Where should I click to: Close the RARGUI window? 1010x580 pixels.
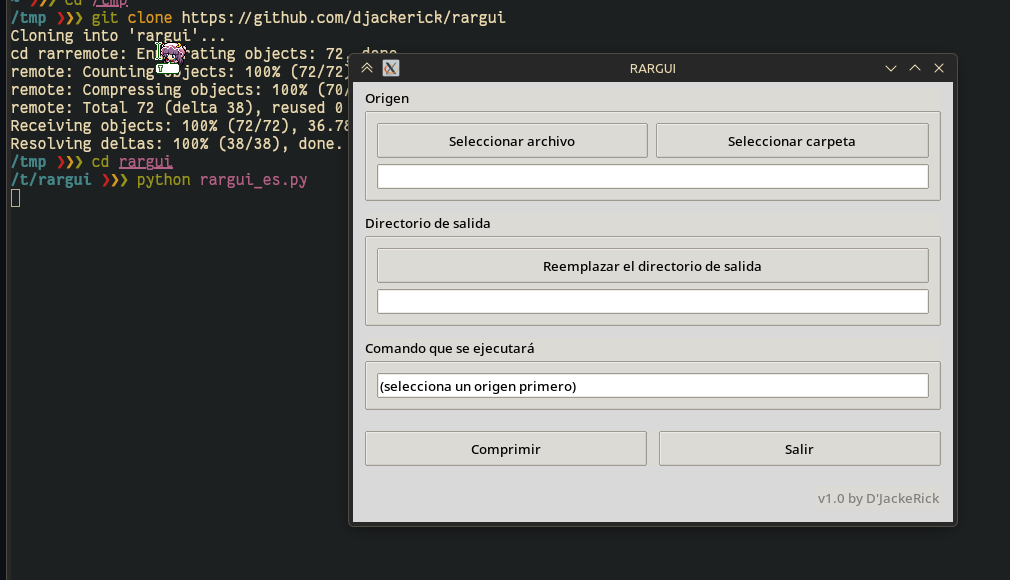point(939,68)
